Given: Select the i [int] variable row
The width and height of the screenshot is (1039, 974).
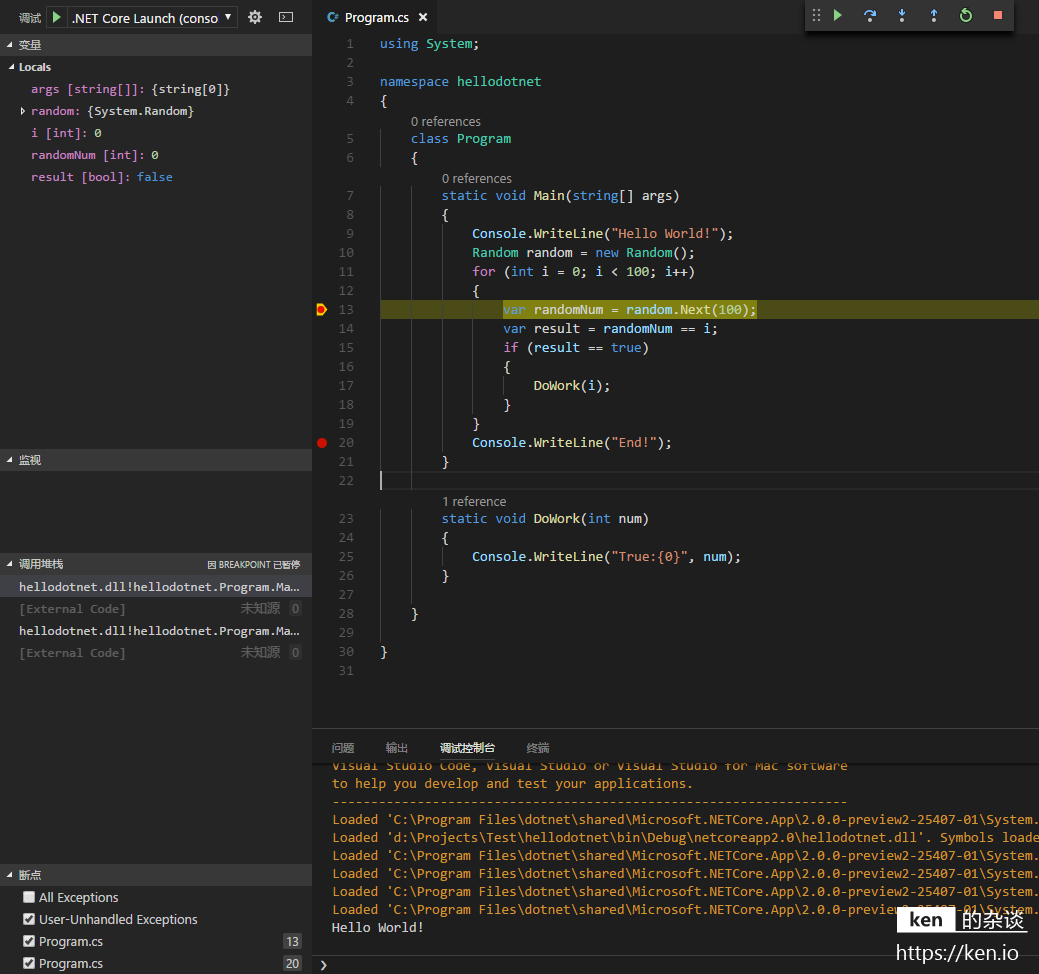Looking at the screenshot, I should (x=156, y=133).
